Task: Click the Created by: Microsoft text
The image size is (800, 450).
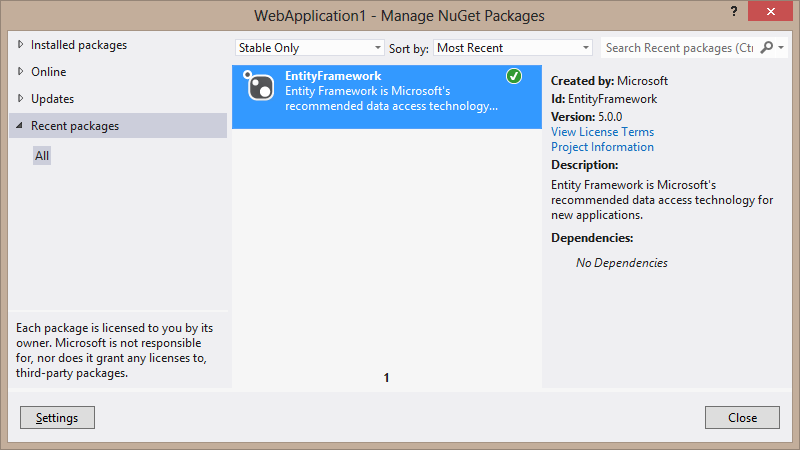Action: (x=609, y=81)
